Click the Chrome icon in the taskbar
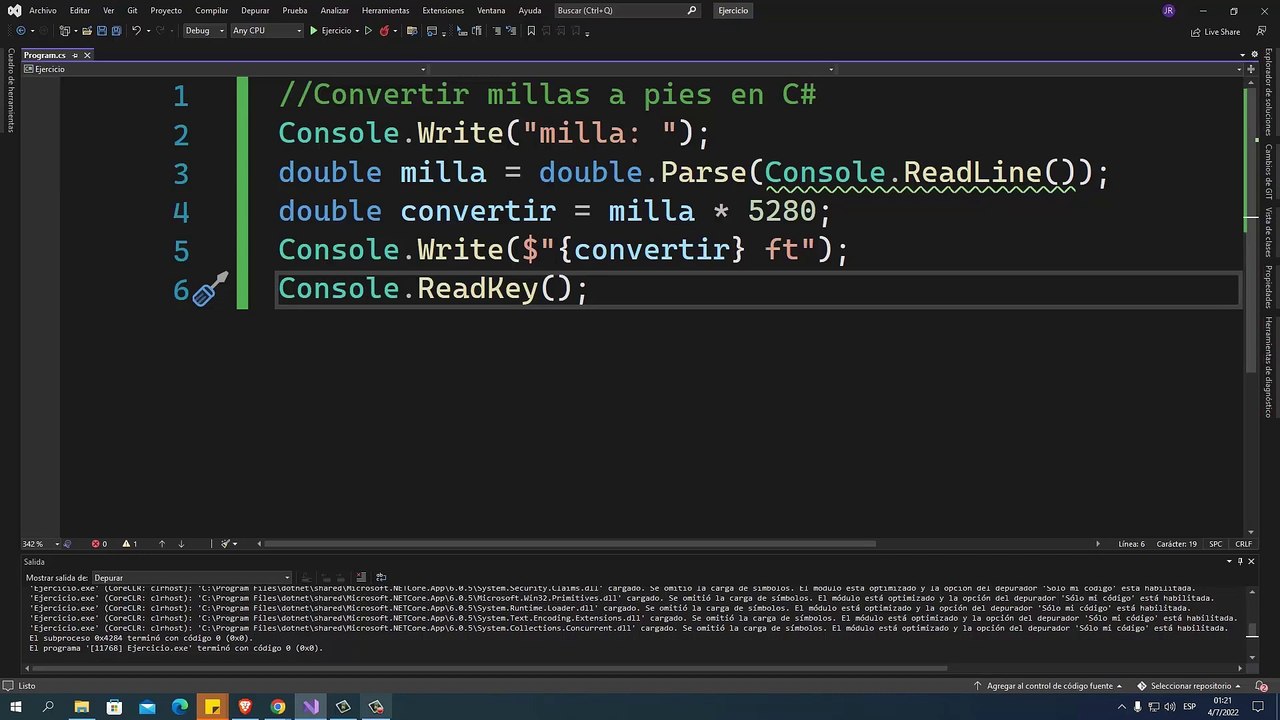Image resolution: width=1280 pixels, height=720 pixels. pyautogui.click(x=278, y=707)
